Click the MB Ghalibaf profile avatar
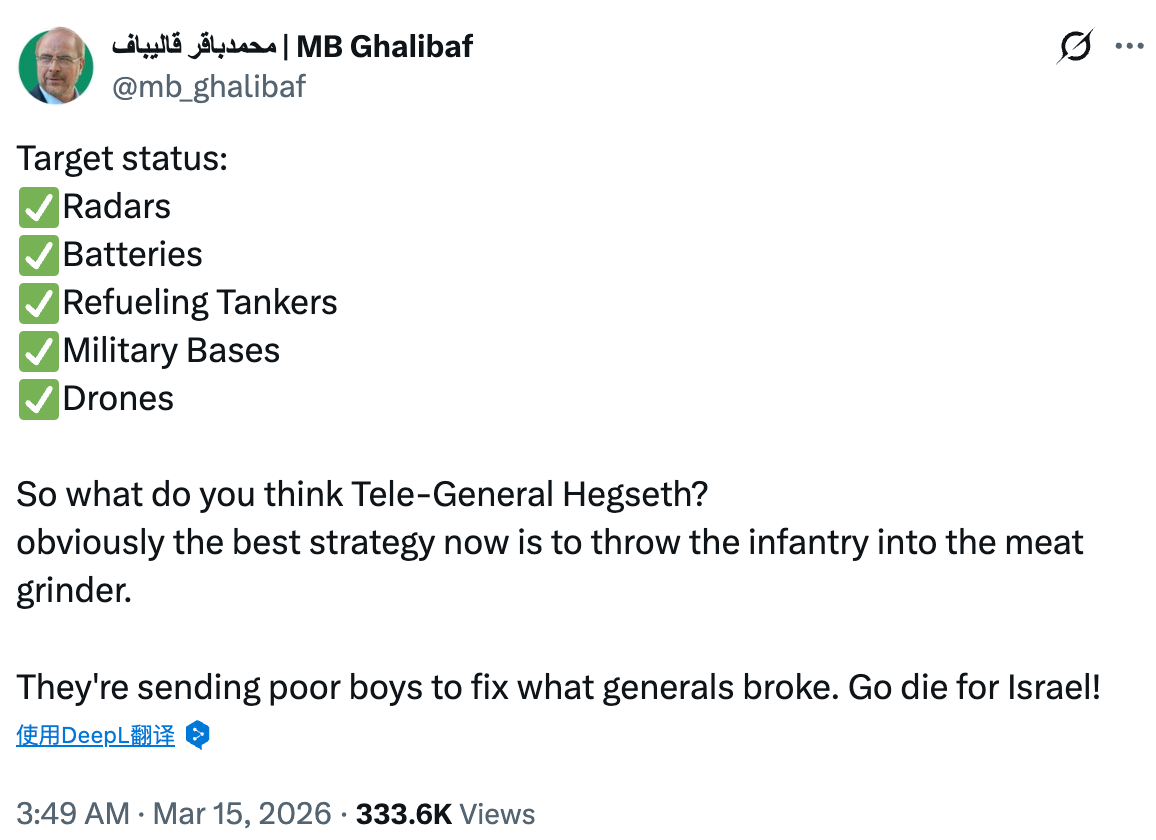The height and width of the screenshot is (840, 1156). coord(56,66)
